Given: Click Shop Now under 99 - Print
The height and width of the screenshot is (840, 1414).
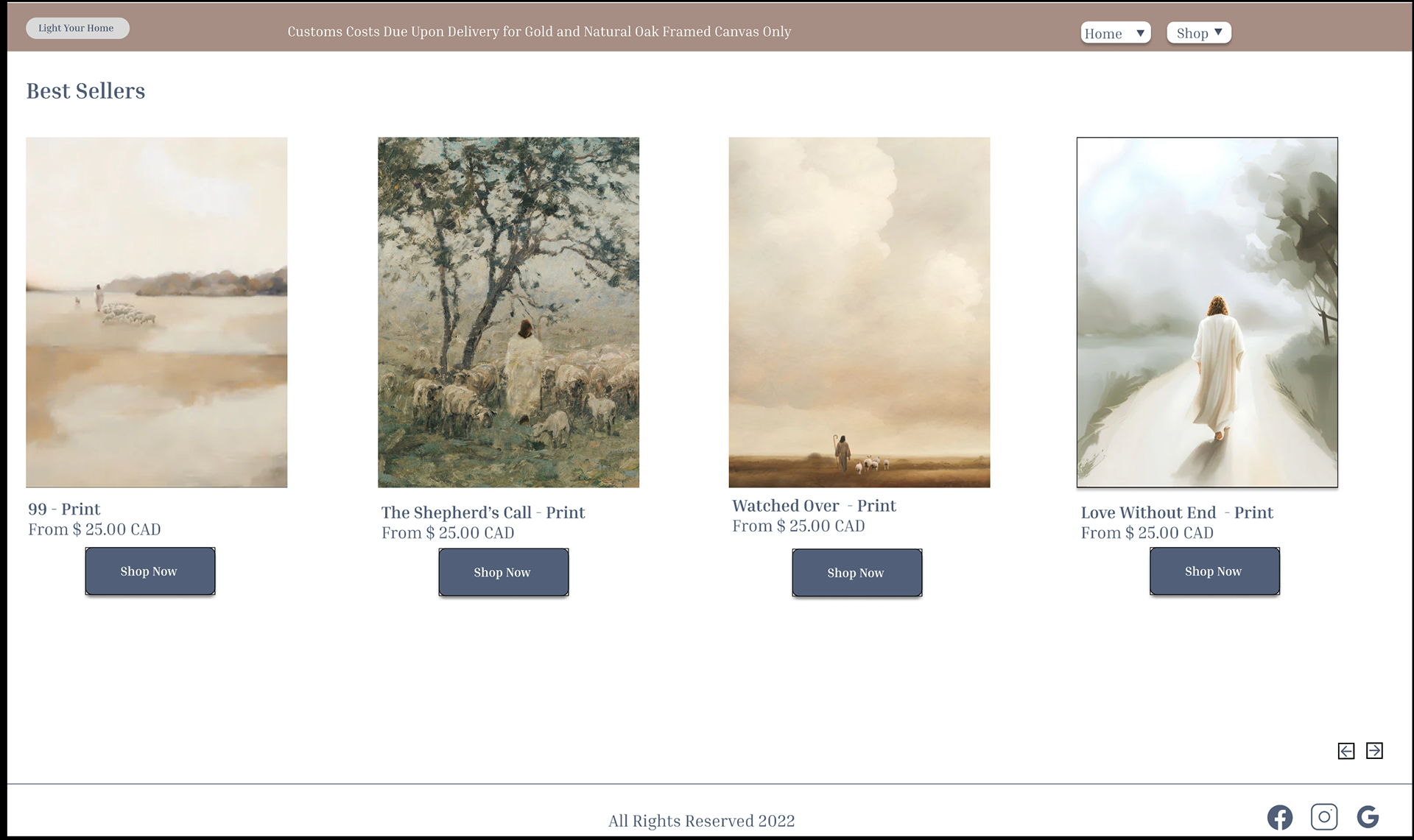Looking at the screenshot, I should click(x=150, y=571).
